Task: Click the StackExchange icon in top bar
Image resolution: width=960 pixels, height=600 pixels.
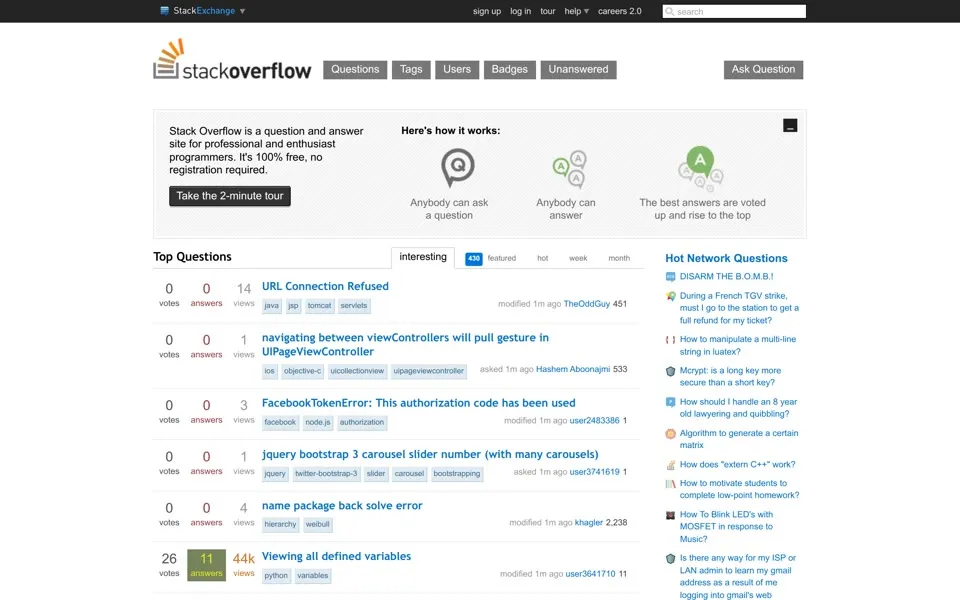Action: click(x=164, y=10)
